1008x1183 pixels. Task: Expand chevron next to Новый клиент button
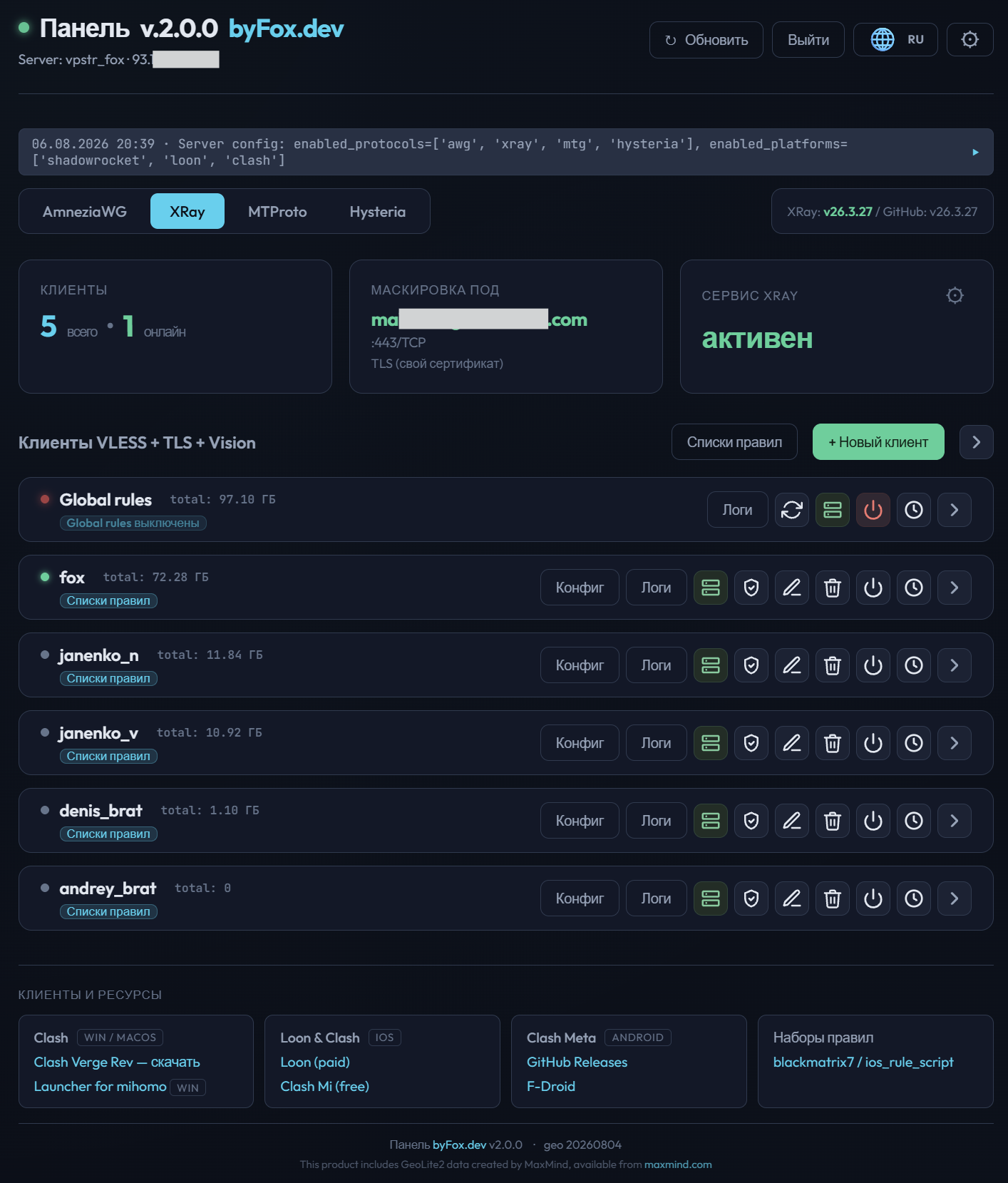(976, 442)
